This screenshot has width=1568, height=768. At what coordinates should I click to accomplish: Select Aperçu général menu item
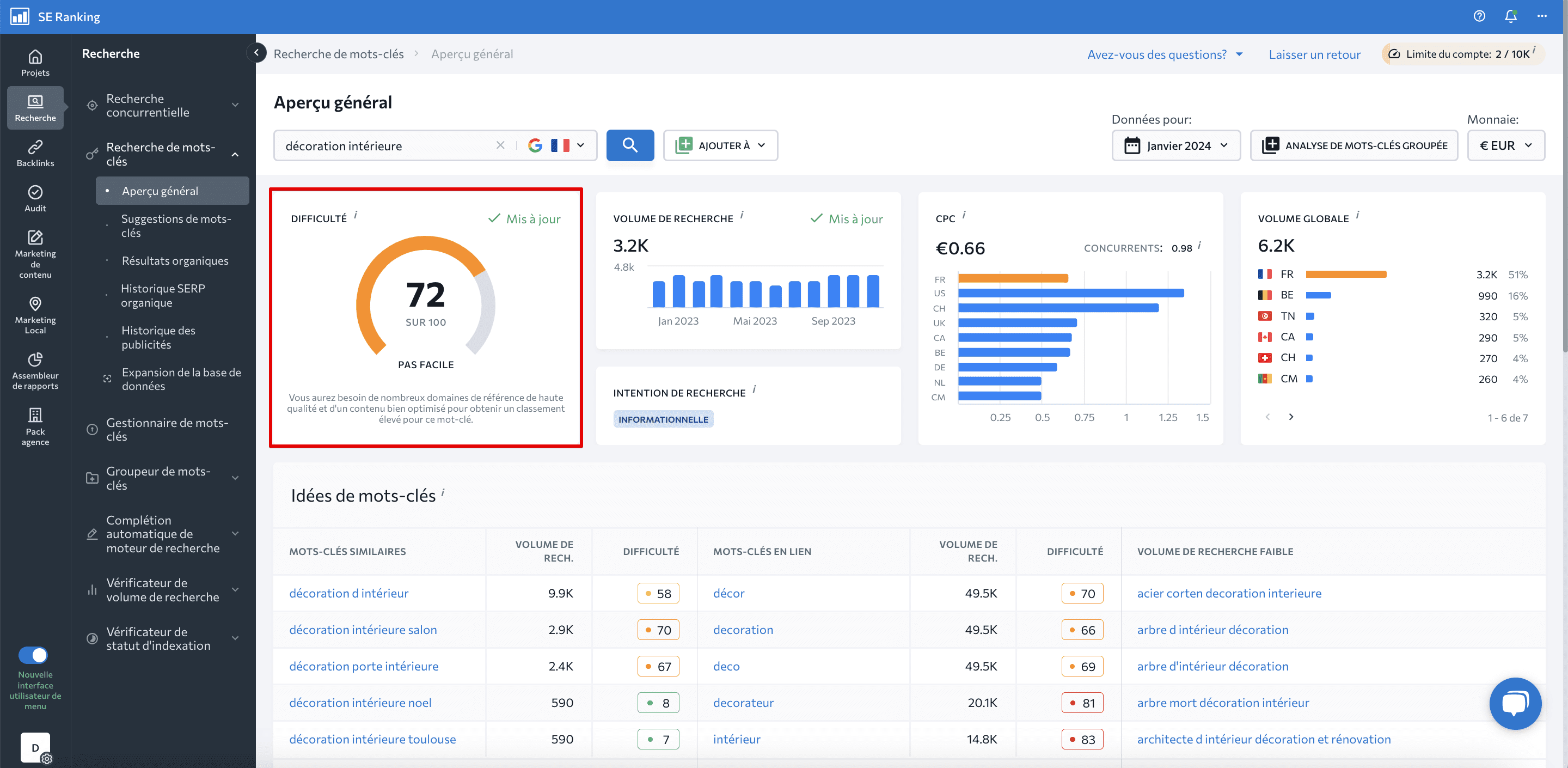pyautogui.click(x=172, y=191)
